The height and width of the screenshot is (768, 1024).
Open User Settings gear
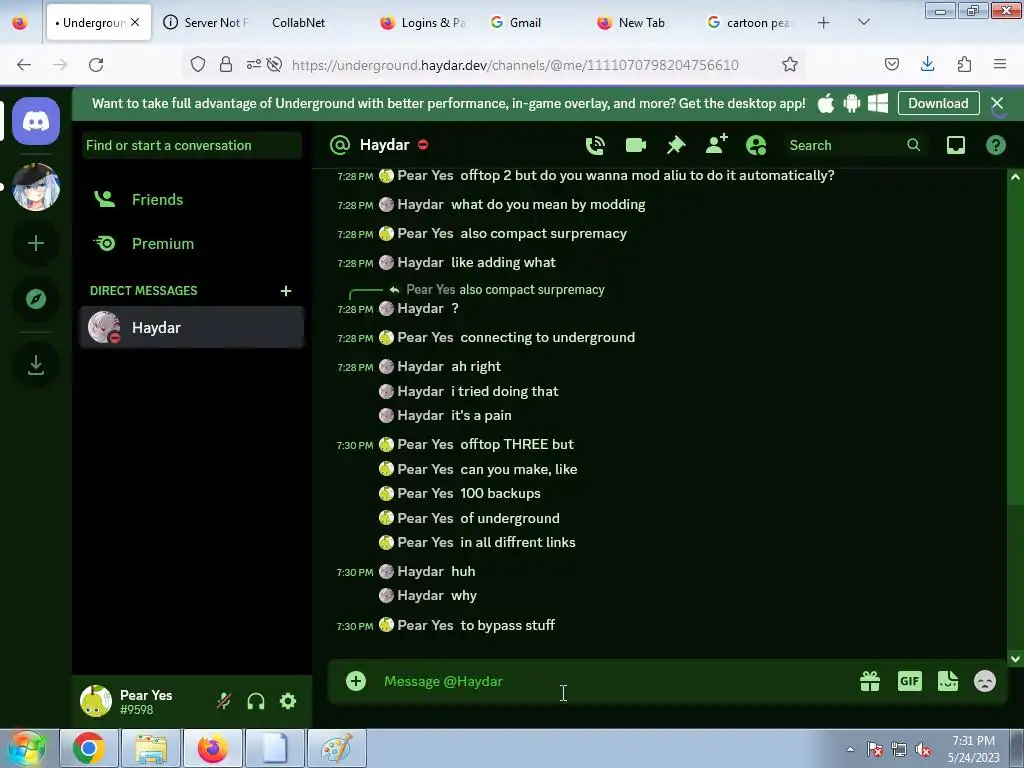[x=288, y=701]
